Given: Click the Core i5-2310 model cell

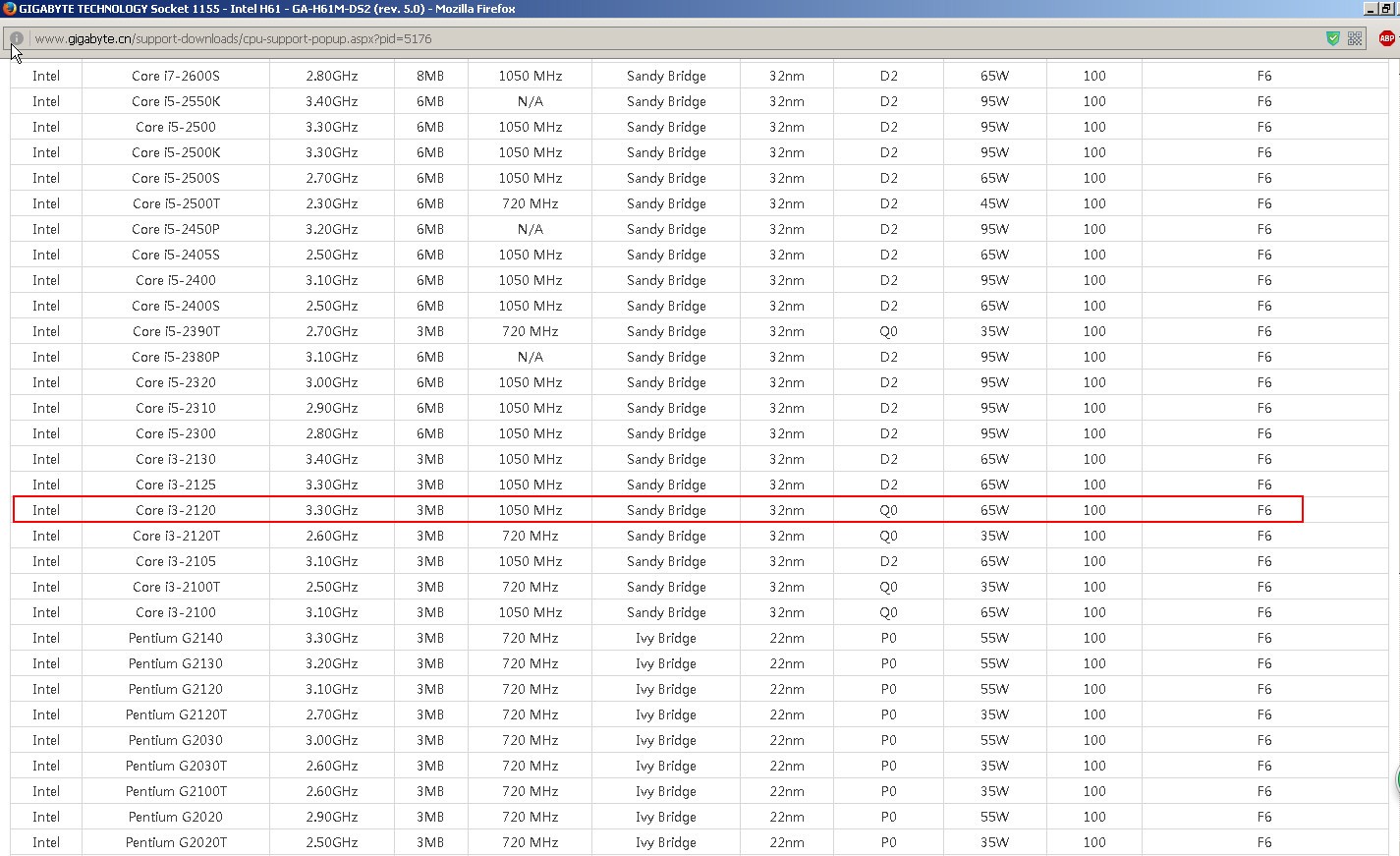Looking at the screenshot, I should 176,408.
